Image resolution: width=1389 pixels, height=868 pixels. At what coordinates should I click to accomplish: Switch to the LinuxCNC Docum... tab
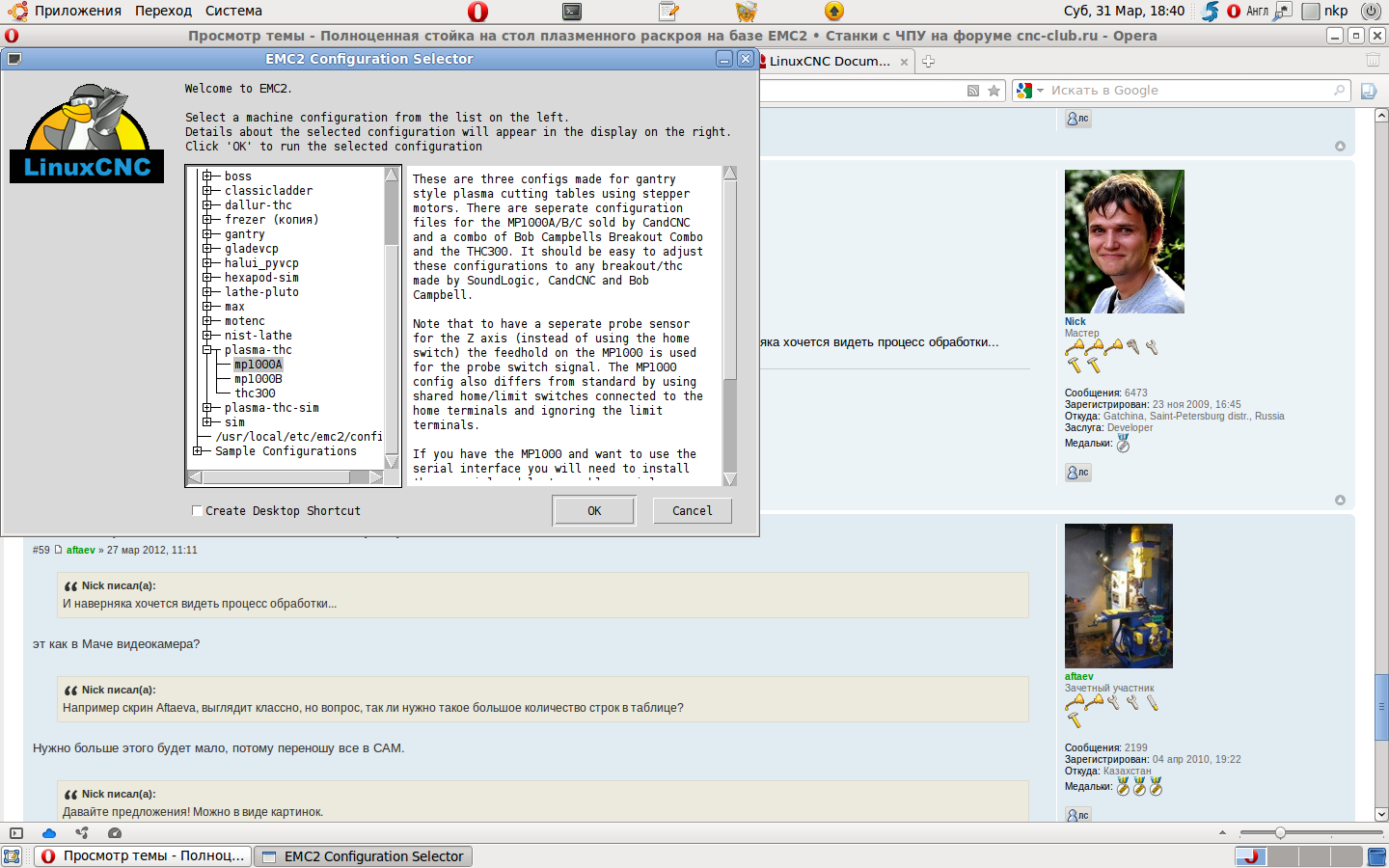click(830, 62)
